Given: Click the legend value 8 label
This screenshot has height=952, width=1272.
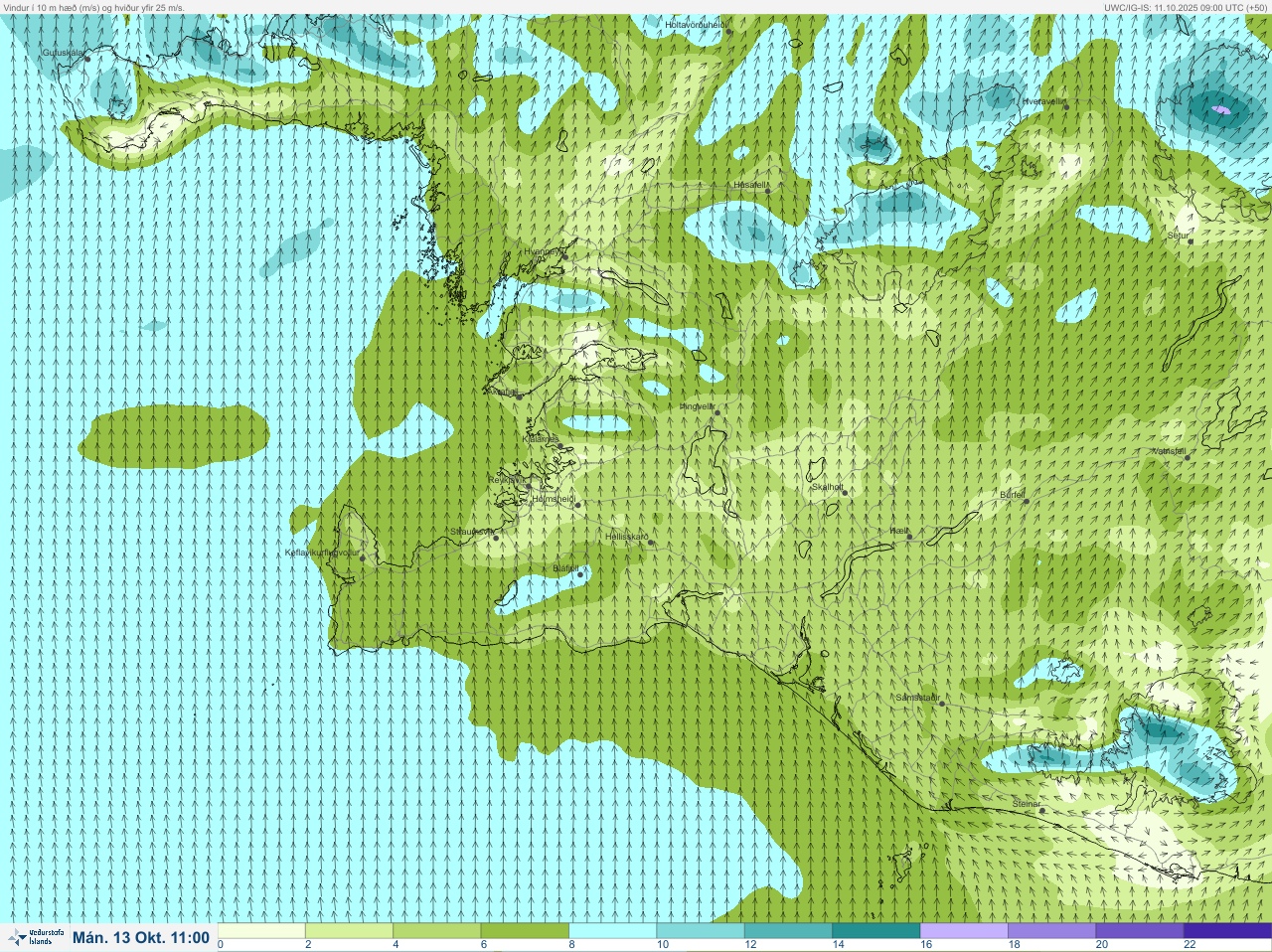Looking at the screenshot, I should [x=571, y=945].
